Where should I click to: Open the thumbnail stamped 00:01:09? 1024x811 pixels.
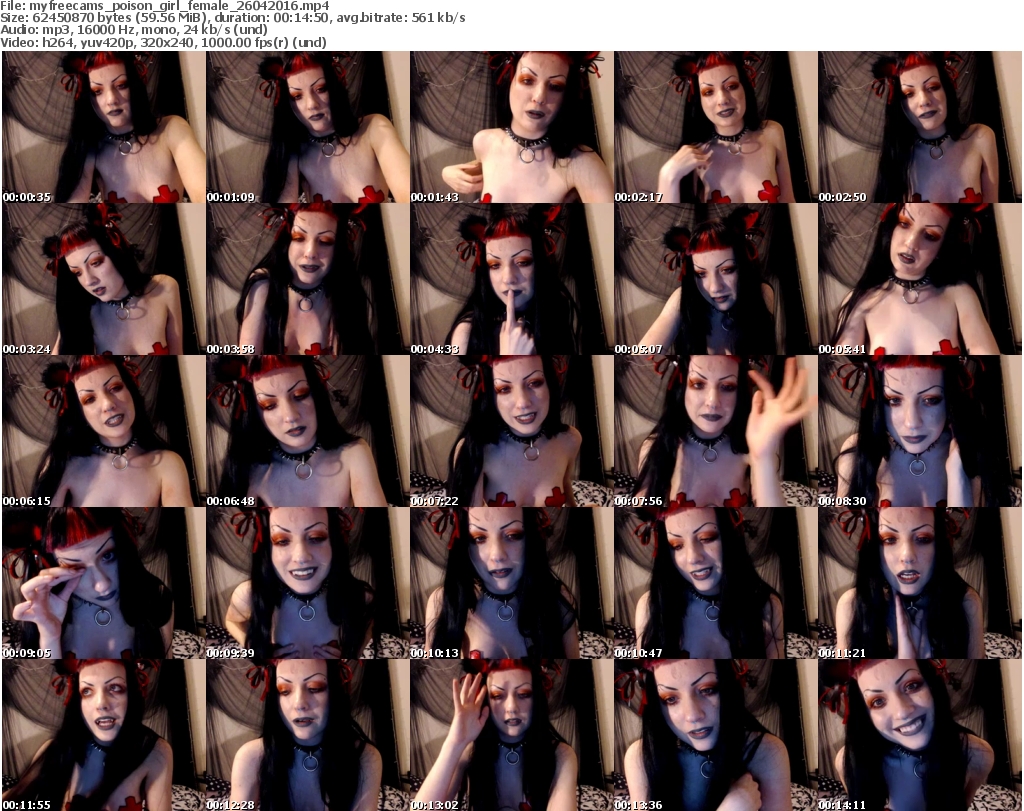coord(308,127)
